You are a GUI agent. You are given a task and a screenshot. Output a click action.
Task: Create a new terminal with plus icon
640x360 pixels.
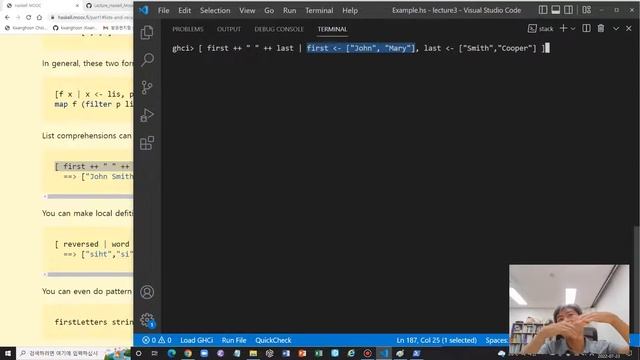[x=564, y=28]
